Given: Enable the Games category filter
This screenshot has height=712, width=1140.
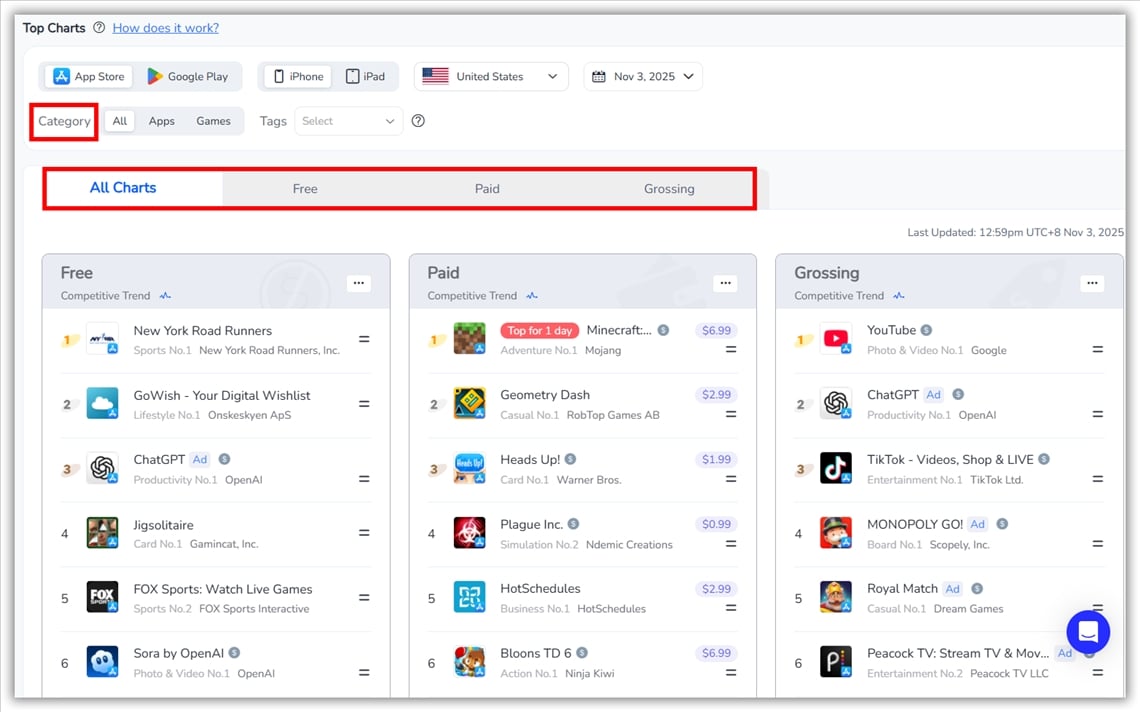Looking at the screenshot, I should tap(213, 120).
